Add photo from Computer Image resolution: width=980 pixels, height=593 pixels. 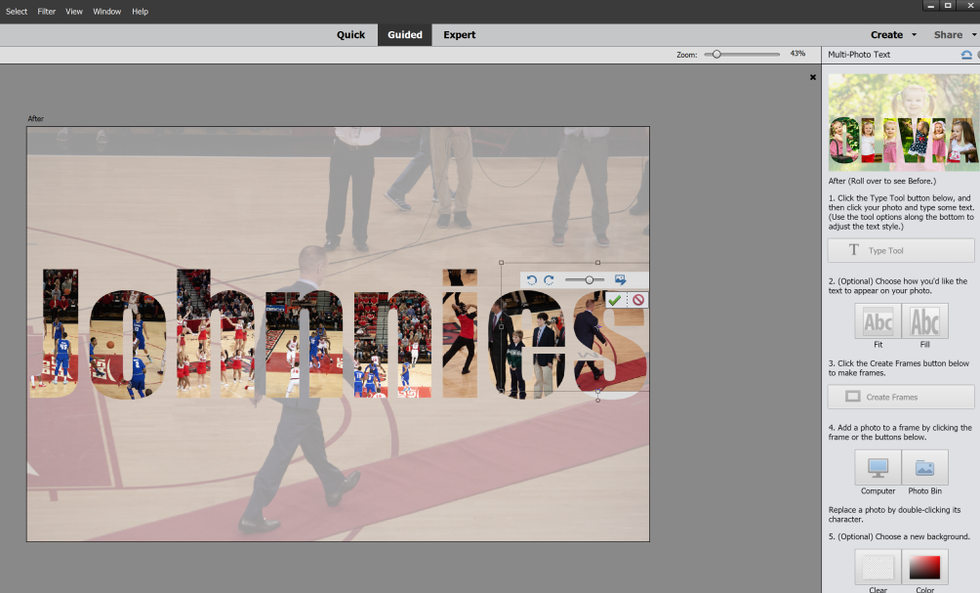tap(878, 468)
